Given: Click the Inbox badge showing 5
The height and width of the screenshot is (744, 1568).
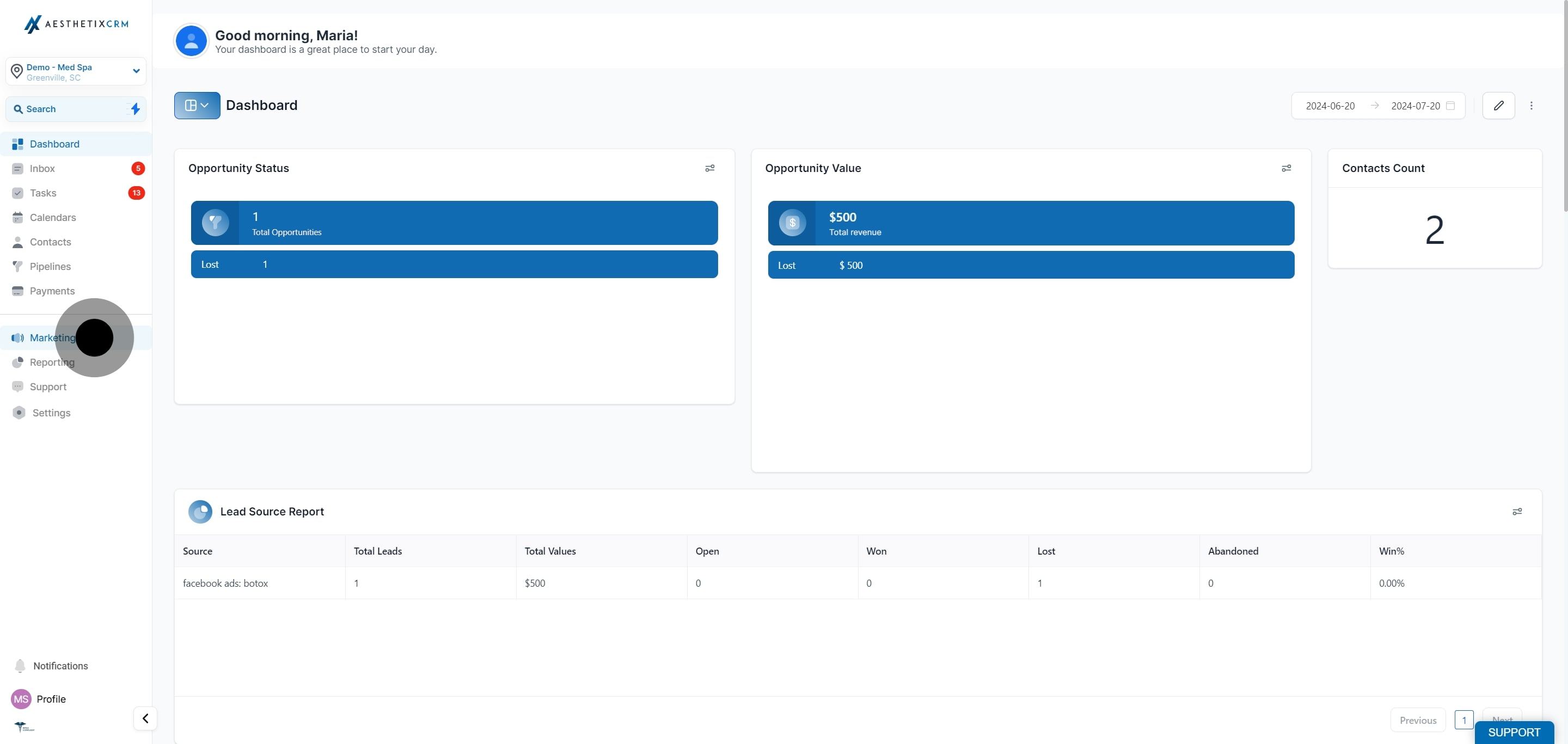Looking at the screenshot, I should click(138, 169).
